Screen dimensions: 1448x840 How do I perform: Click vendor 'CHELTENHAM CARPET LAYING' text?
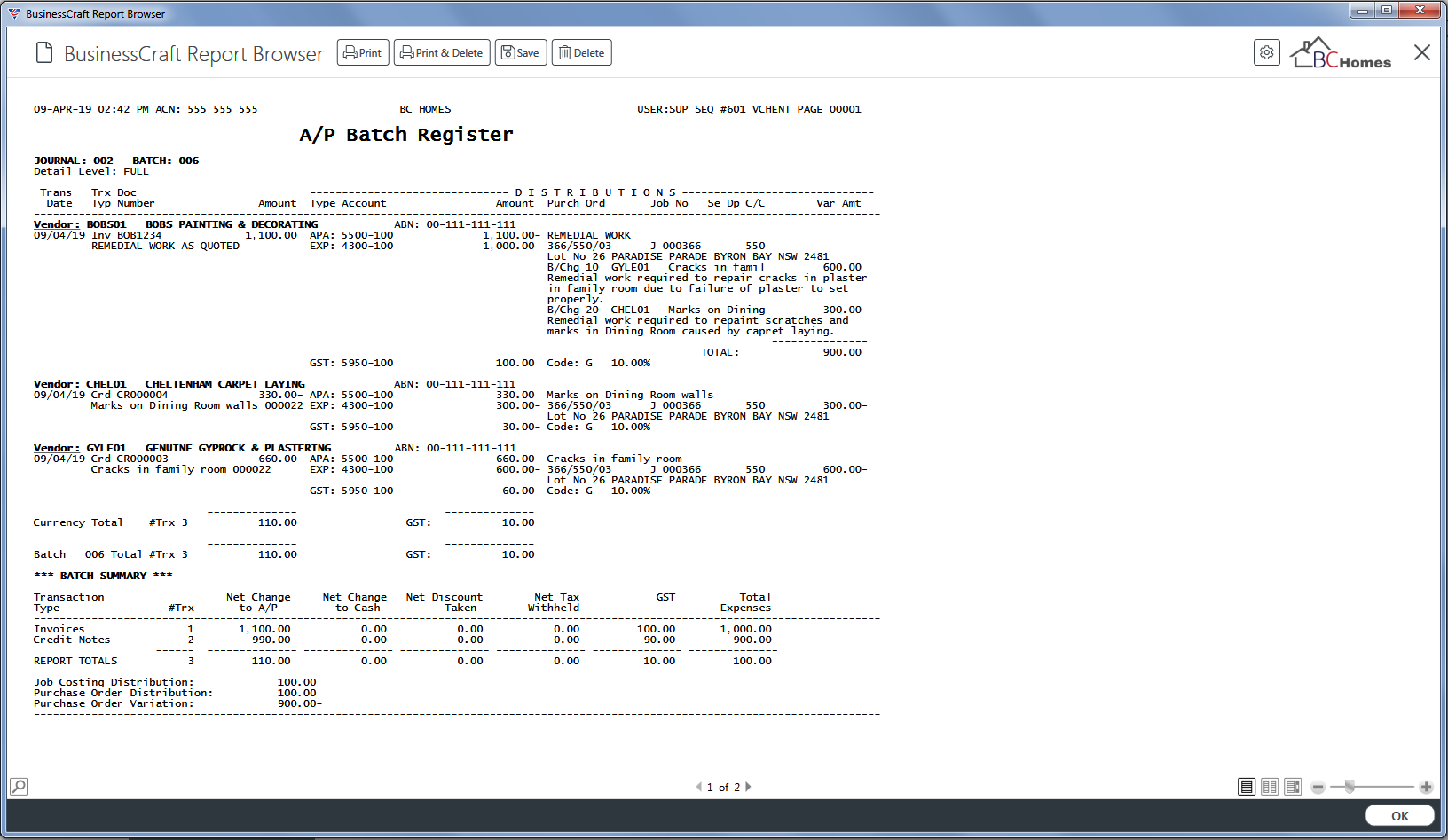224,384
